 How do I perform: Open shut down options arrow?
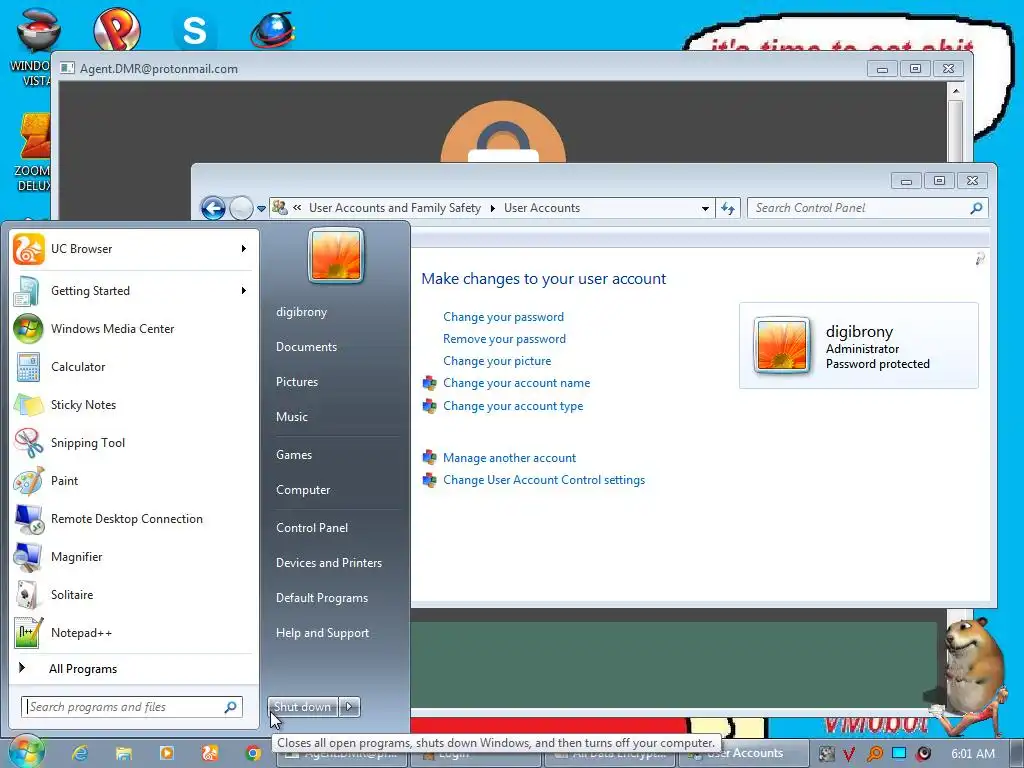tap(349, 707)
